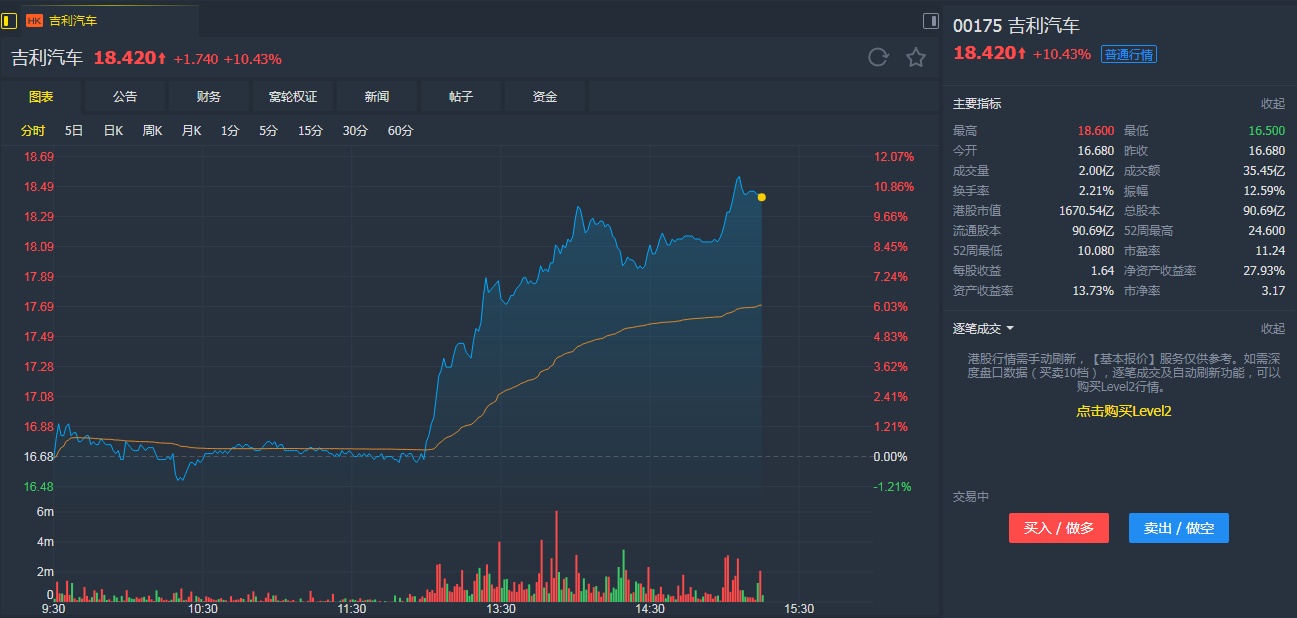
Task: Switch to the 公告 tab
Action: click(x=125, y=97)
